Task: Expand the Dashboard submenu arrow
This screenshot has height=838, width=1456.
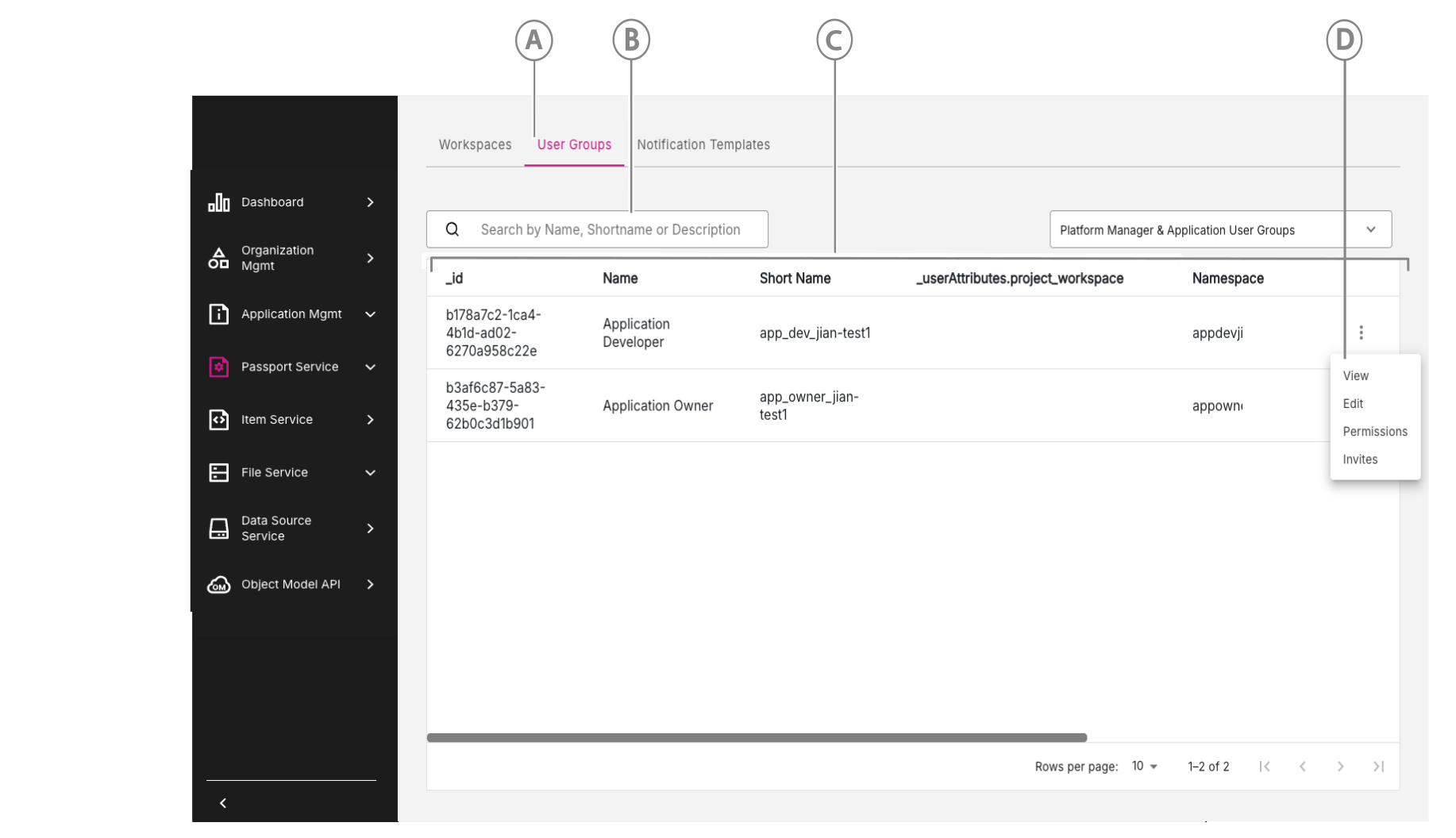Action: tap(370, 202)
